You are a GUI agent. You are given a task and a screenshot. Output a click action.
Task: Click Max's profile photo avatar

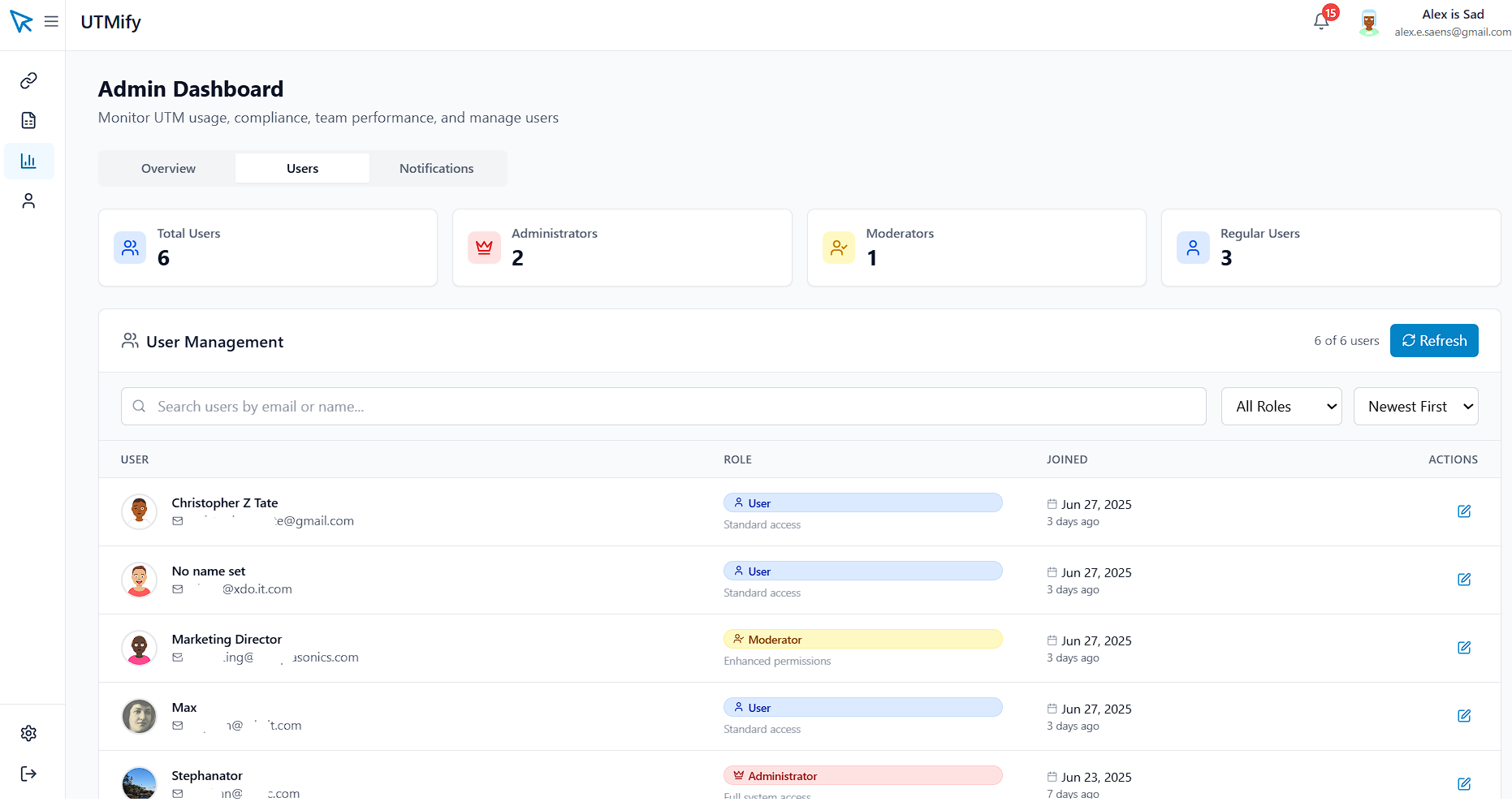coord(139,716)
